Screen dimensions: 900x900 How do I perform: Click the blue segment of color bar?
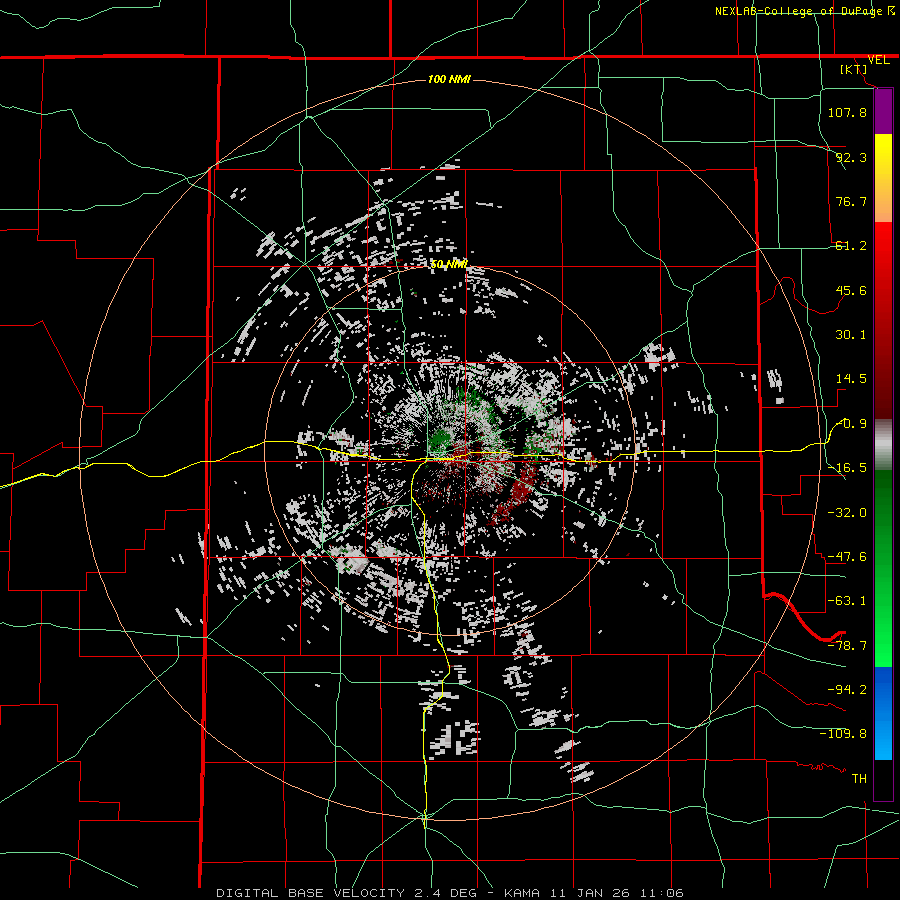883,713
